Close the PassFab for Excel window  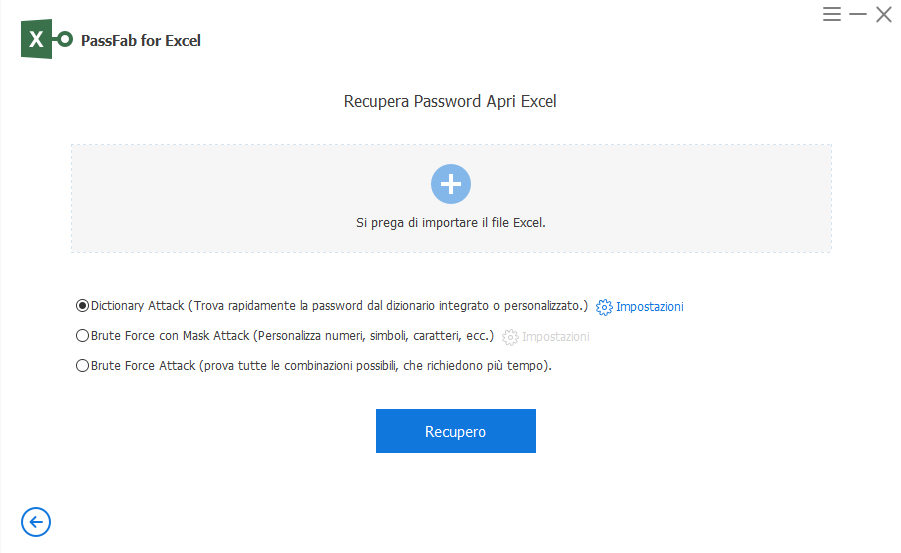click(883, 14)
